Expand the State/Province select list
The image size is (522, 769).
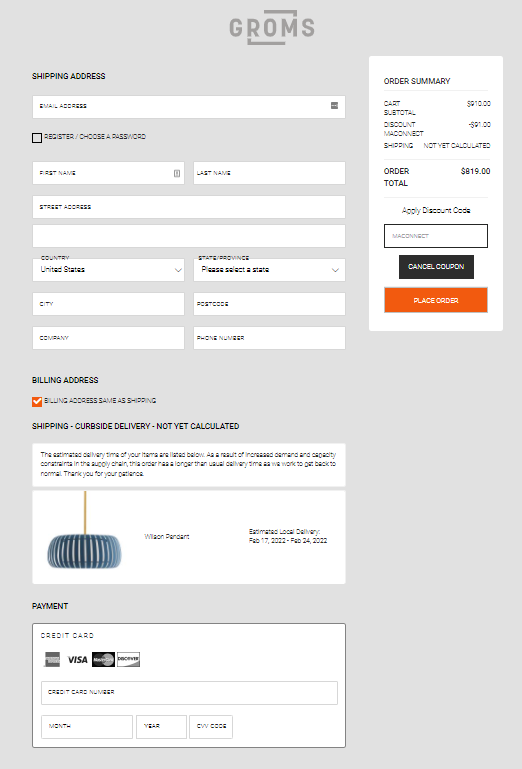tap(269, 270)
